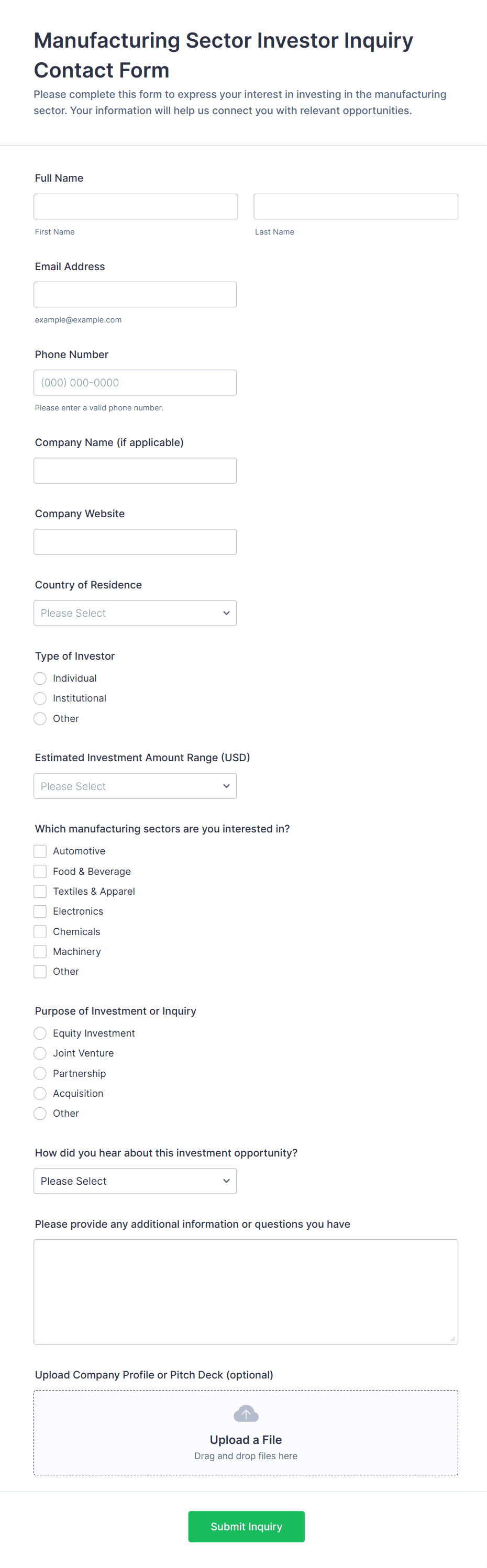Select the Company Website input box
Image resolution: width=487 pixels, height=1568 pixels.
pyautogui.click(x=135, y=542)
